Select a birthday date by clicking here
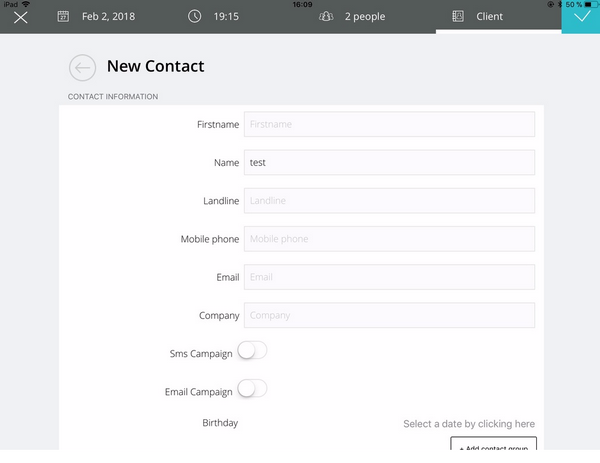 pyautogui.click(x=468, y=424)
